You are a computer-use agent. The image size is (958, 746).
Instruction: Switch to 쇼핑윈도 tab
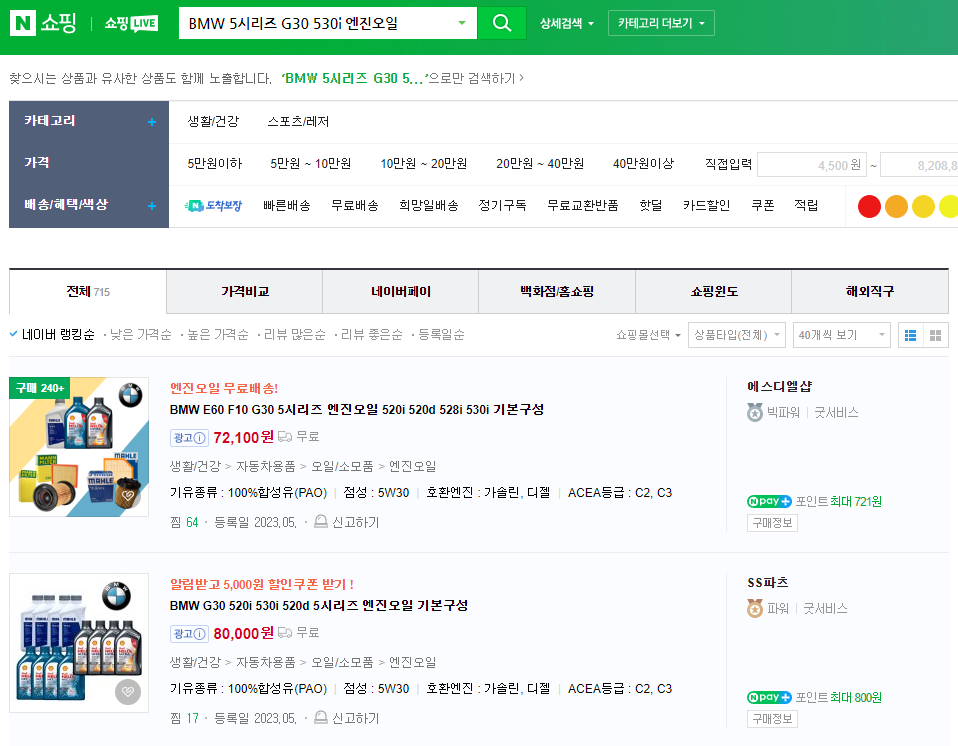pyautogui.click(x=714, y=291)
